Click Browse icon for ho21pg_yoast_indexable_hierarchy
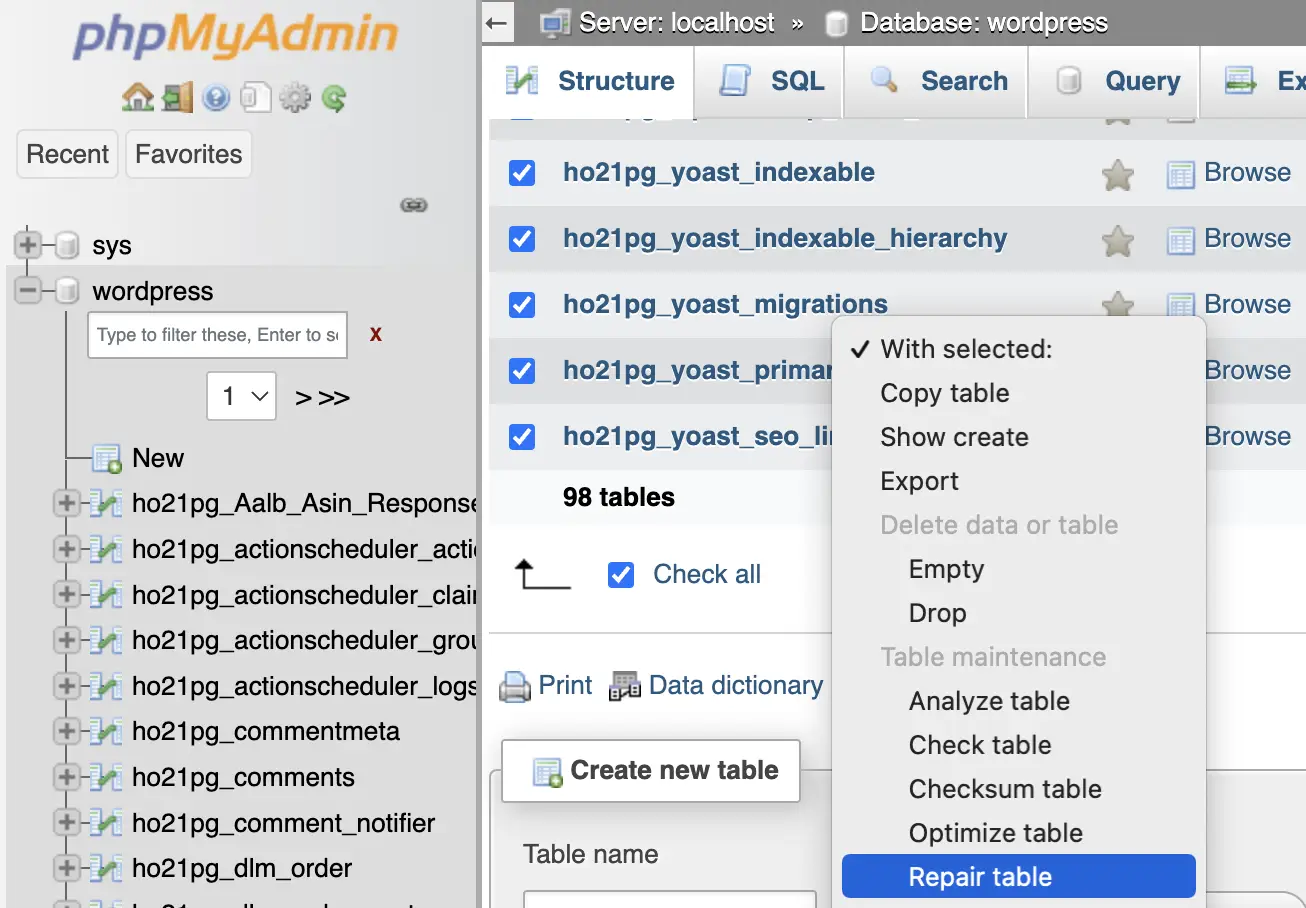 click(1181, 241)
